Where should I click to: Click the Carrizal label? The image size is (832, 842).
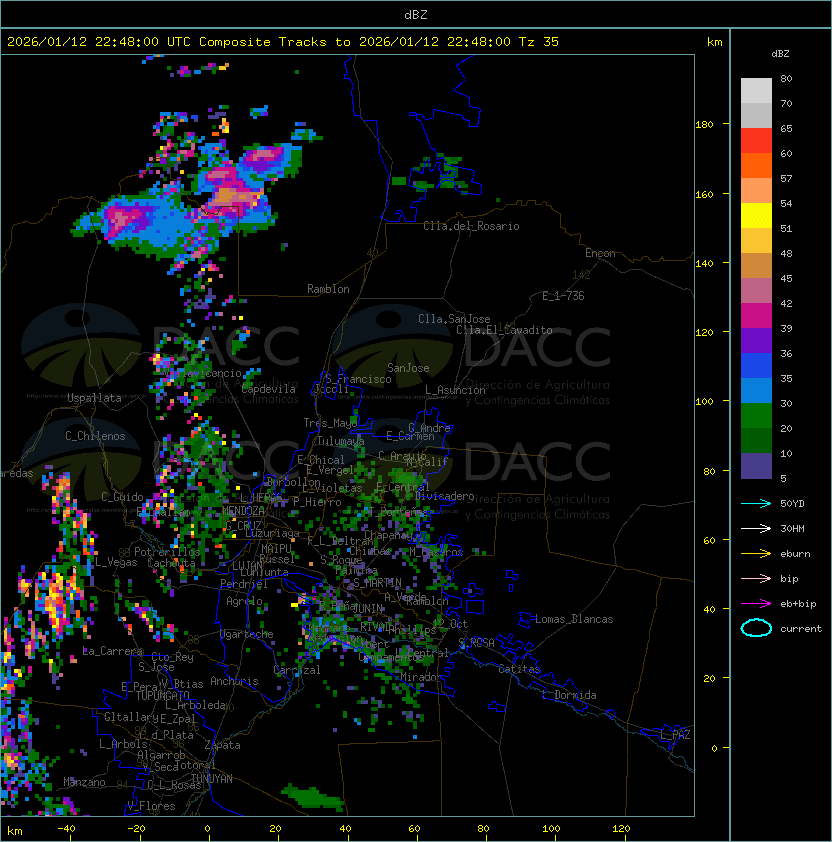coord(297,670)
